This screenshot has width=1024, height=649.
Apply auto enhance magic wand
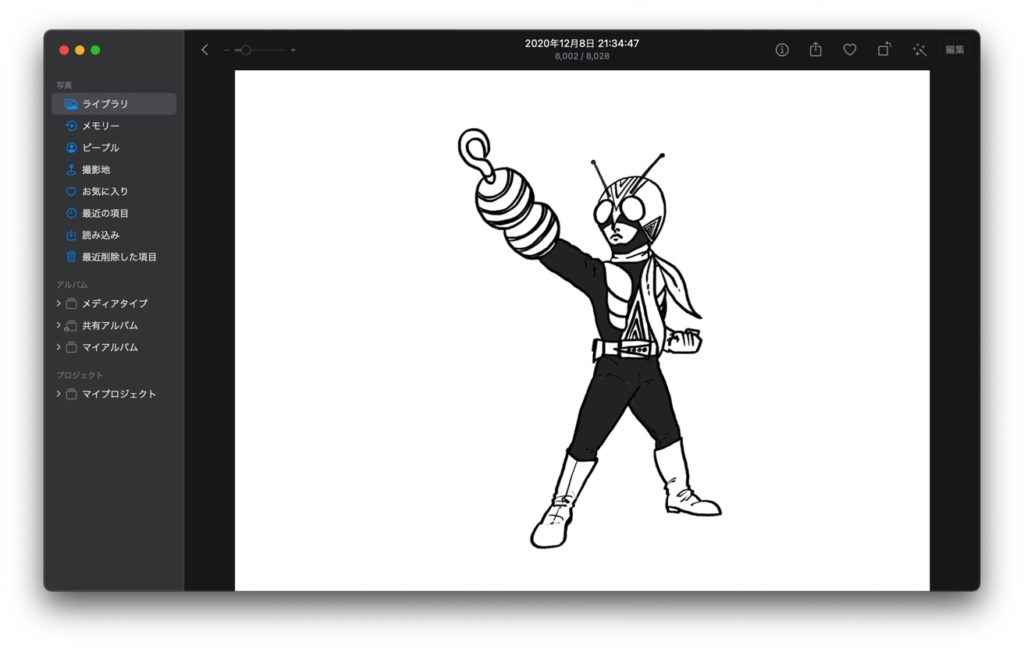click(920, 50)
